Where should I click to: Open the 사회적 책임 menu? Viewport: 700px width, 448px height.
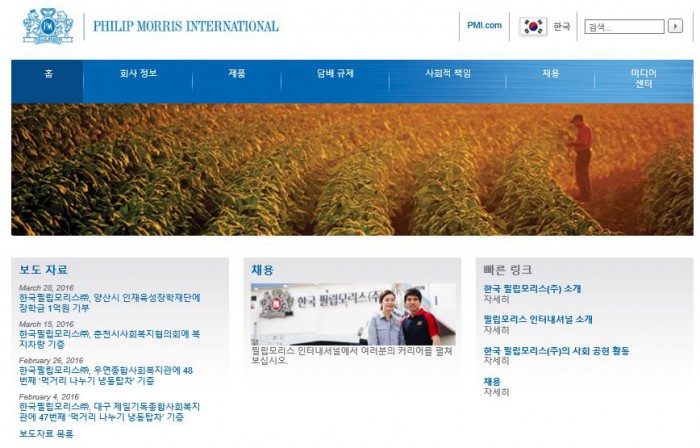447,74
